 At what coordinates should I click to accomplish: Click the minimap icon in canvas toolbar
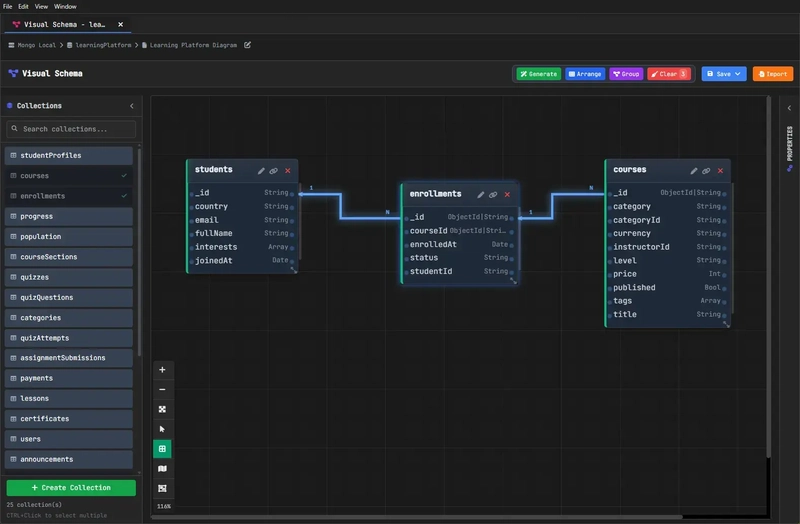[163, 468]
